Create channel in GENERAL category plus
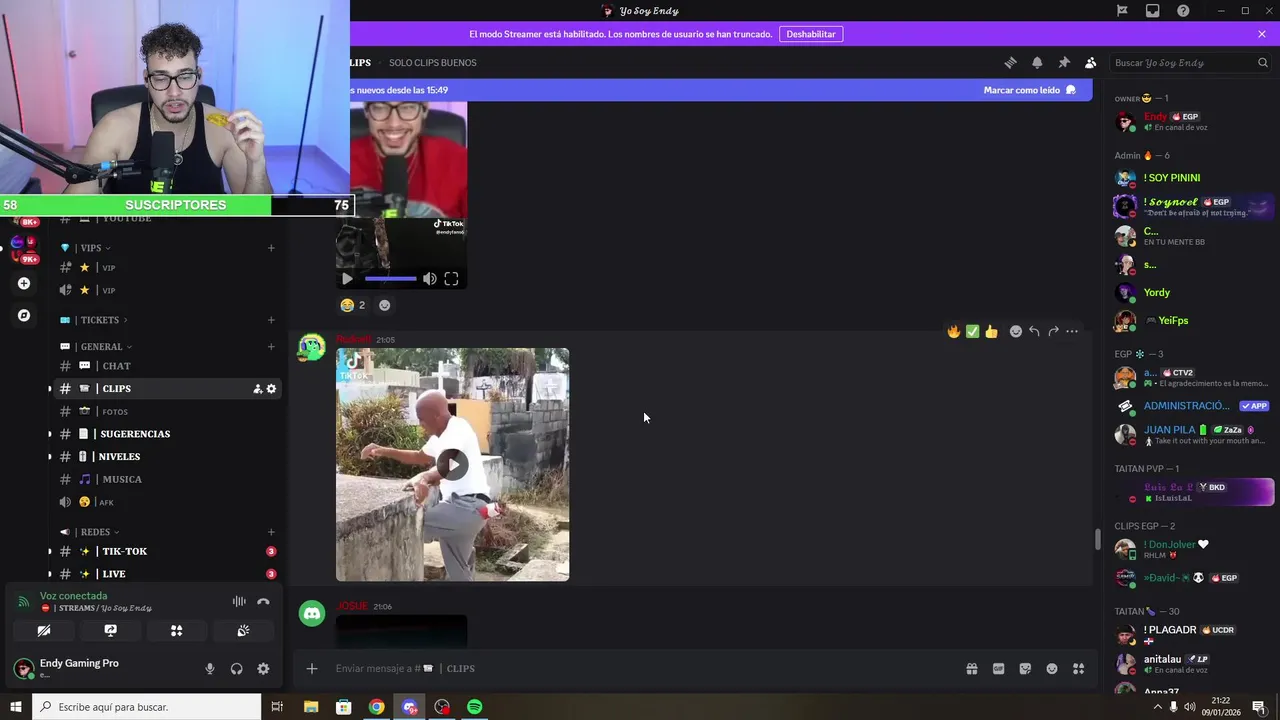Screen dimensions: 1280x720 271,346
